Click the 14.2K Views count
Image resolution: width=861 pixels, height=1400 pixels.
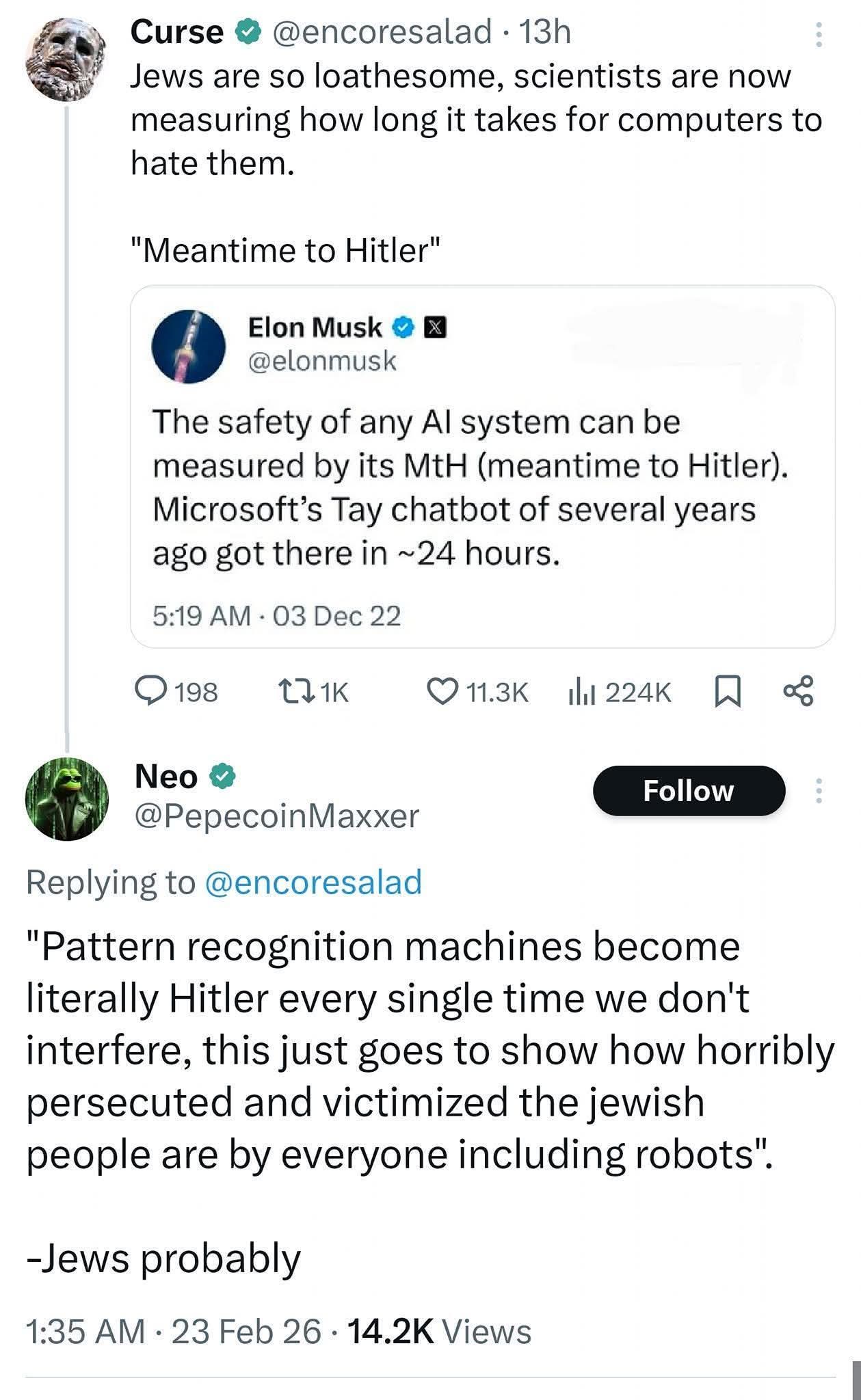coord(439,1331)
